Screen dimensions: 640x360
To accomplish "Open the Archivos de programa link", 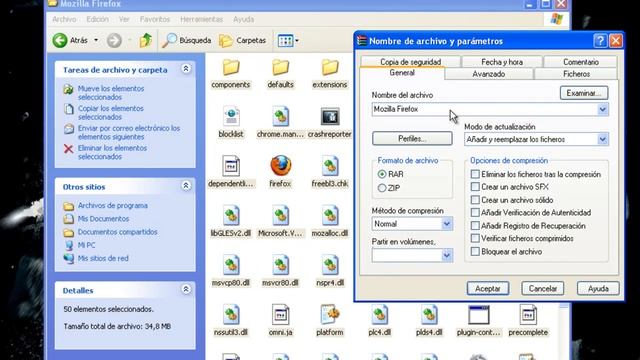I will [113, 206].
